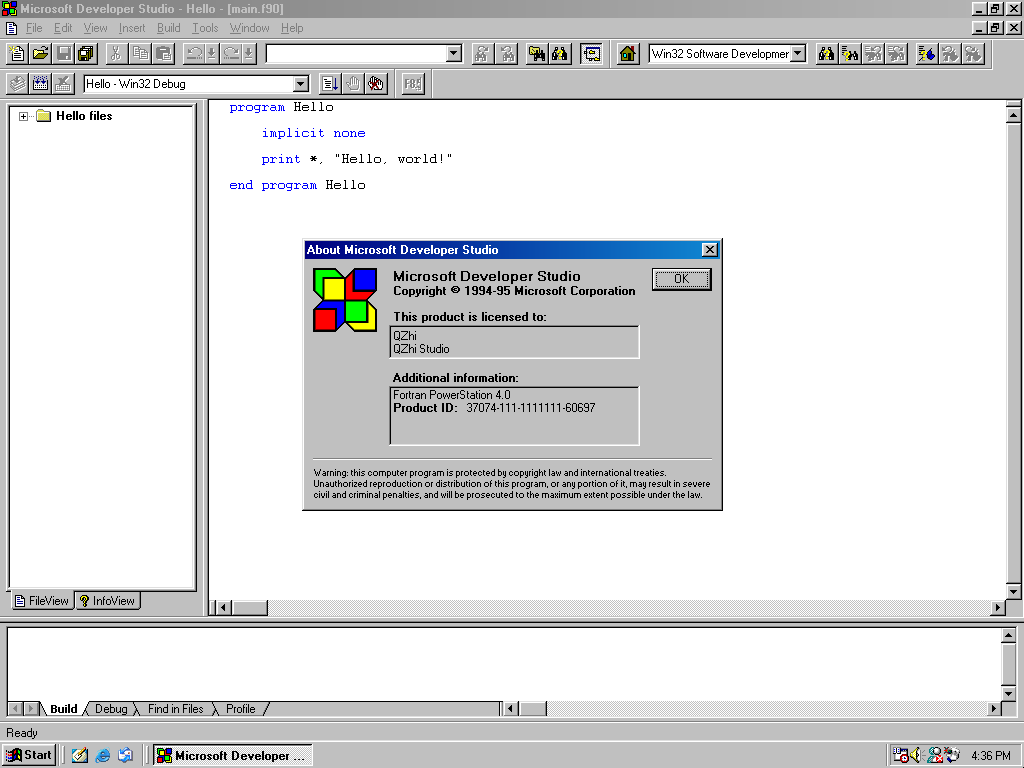The width and height of the screenshot is (1024, 768).
Task: Select the Find in Files output tab
Action: (175, 709)
